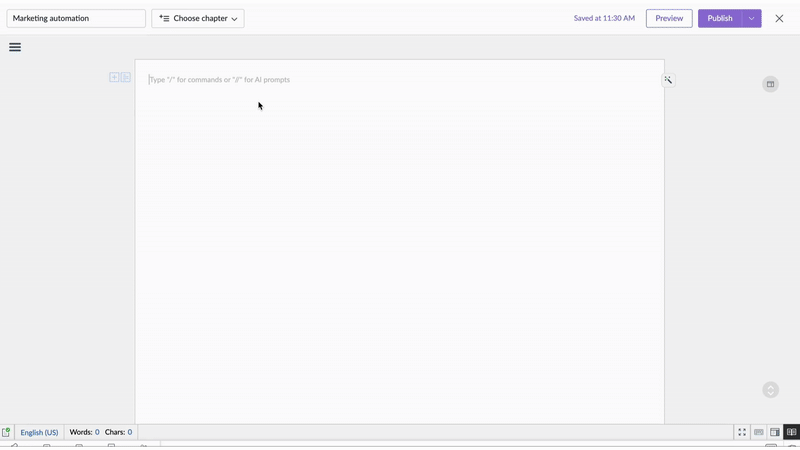800x450 pixels.
Task: Expand the Publish options arrow
Action: pos(752,18)
